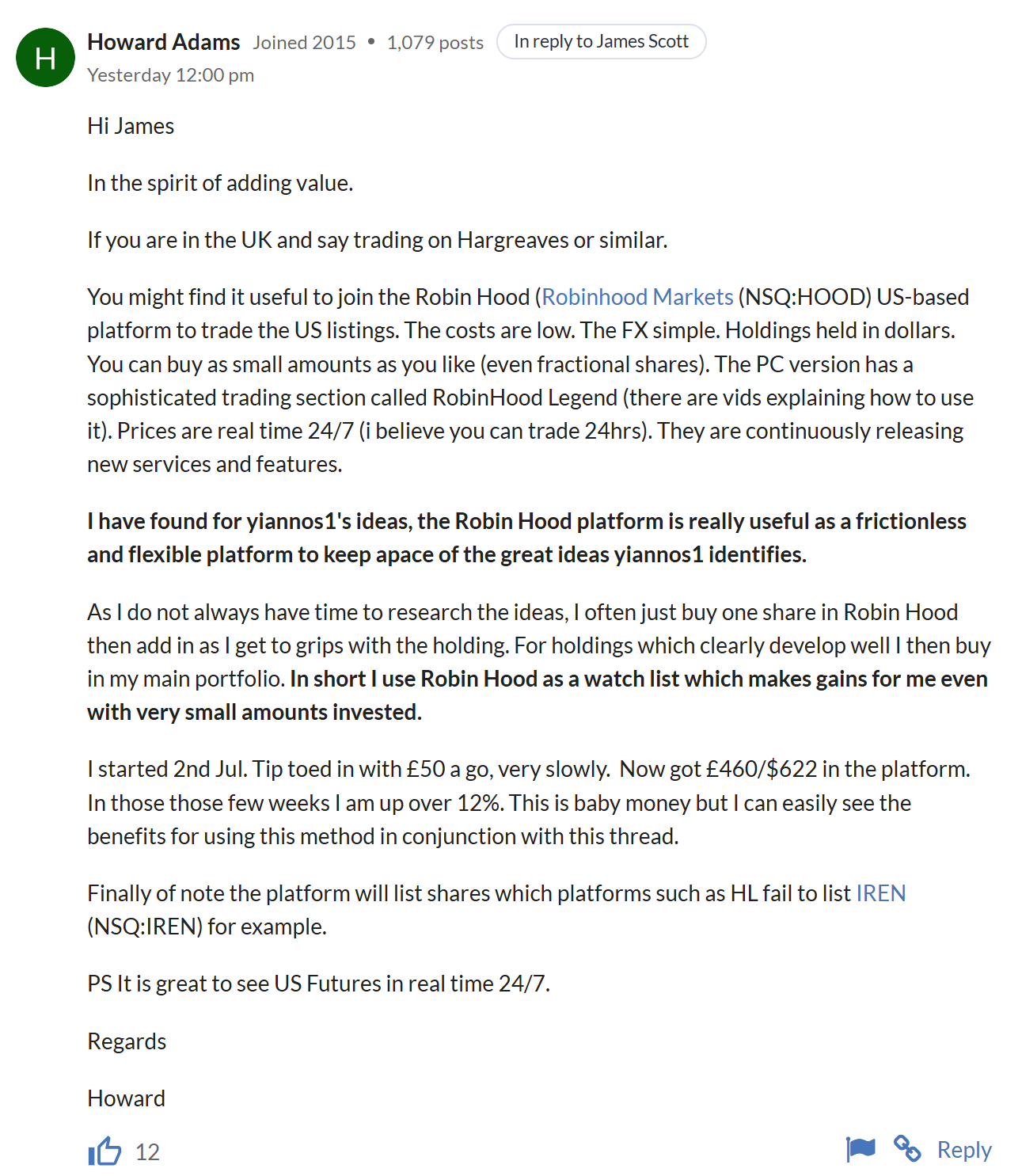
Task: Click the Reply link below the post
Action: pyautogui.click(x=964, y=1149)
